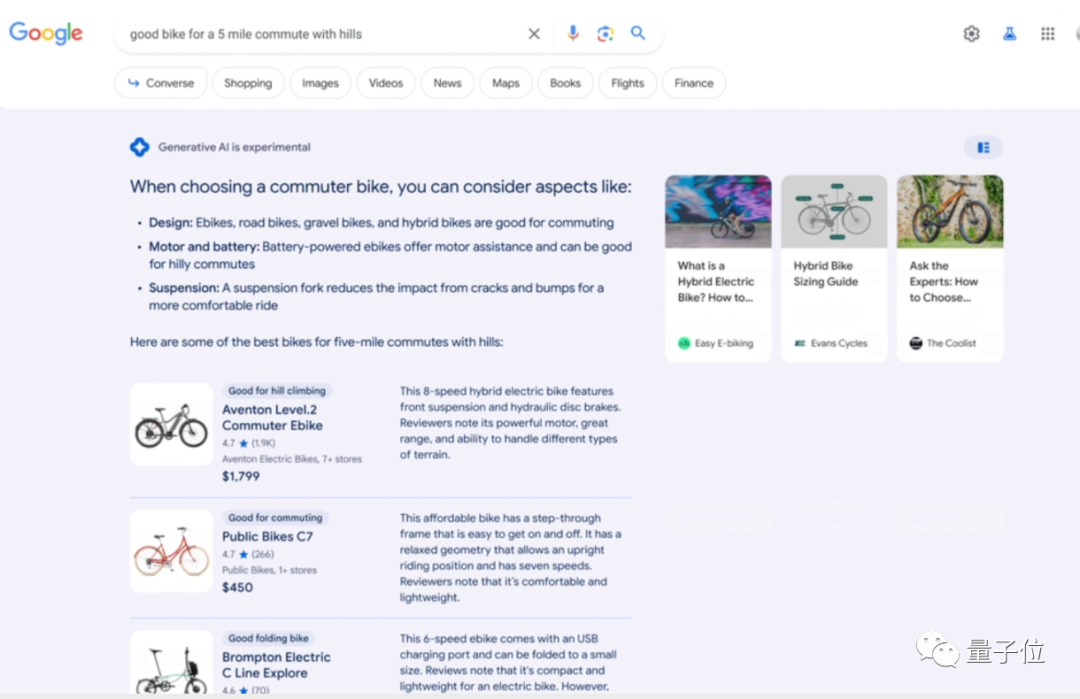
Task: Switch to the Shopping filter
Action: point(248,83)
